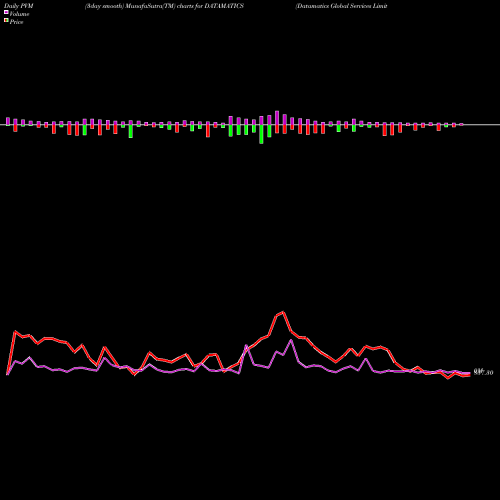Click the longest green bar below baseline
This screenshot has width=500, height=500.
pyautogui.click(x=261, y=134)
